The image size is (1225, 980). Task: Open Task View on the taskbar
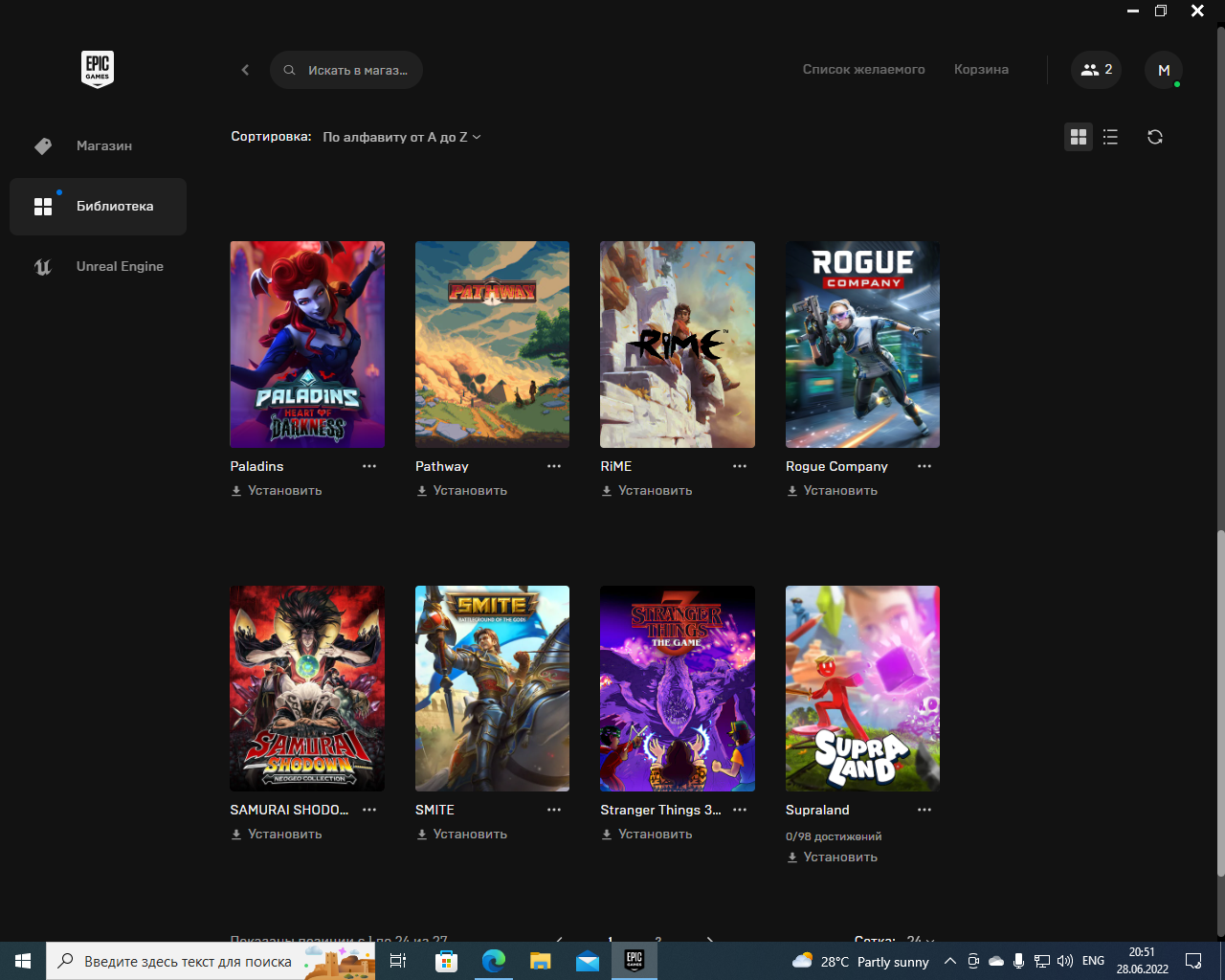pyautogui.click(x=398, y=961)
